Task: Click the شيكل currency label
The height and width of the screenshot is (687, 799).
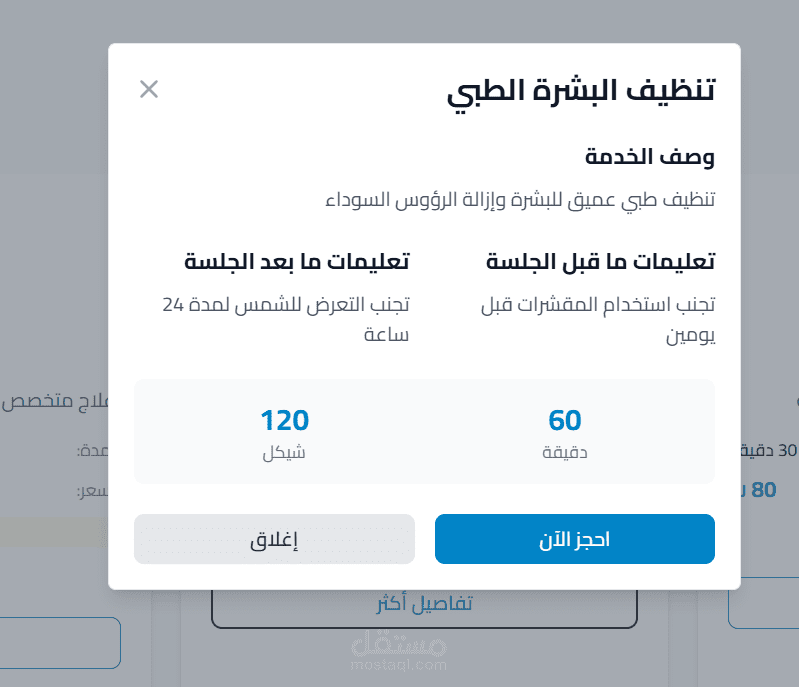Action: point(284,452)
